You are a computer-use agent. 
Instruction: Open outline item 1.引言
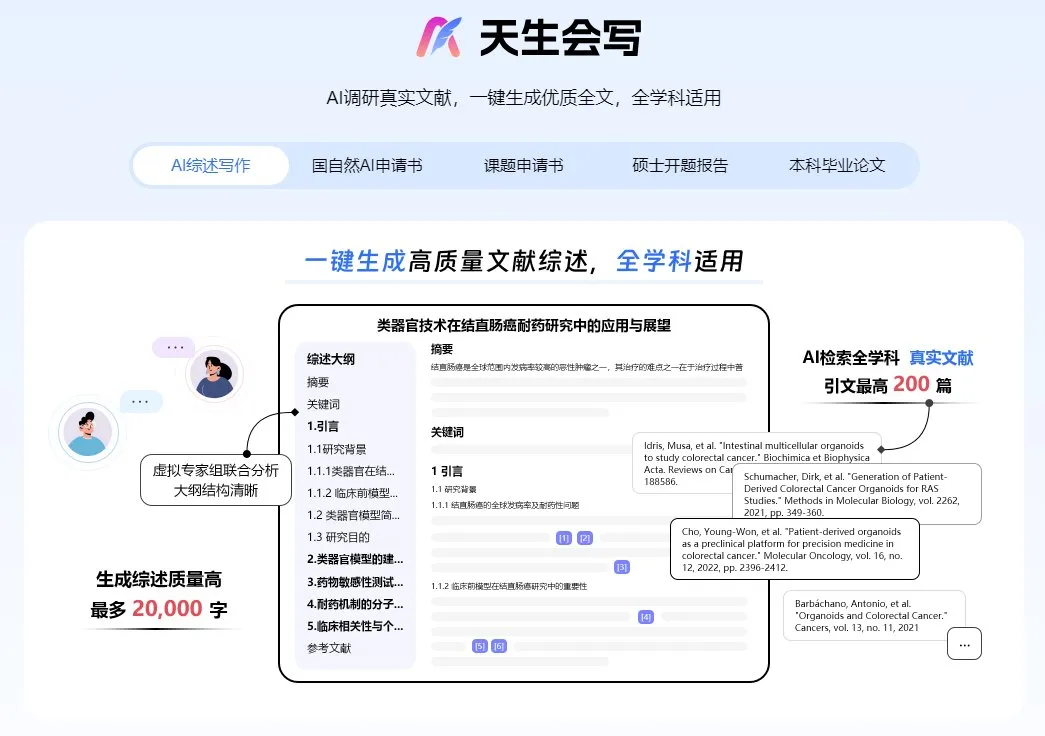[323, 426]
